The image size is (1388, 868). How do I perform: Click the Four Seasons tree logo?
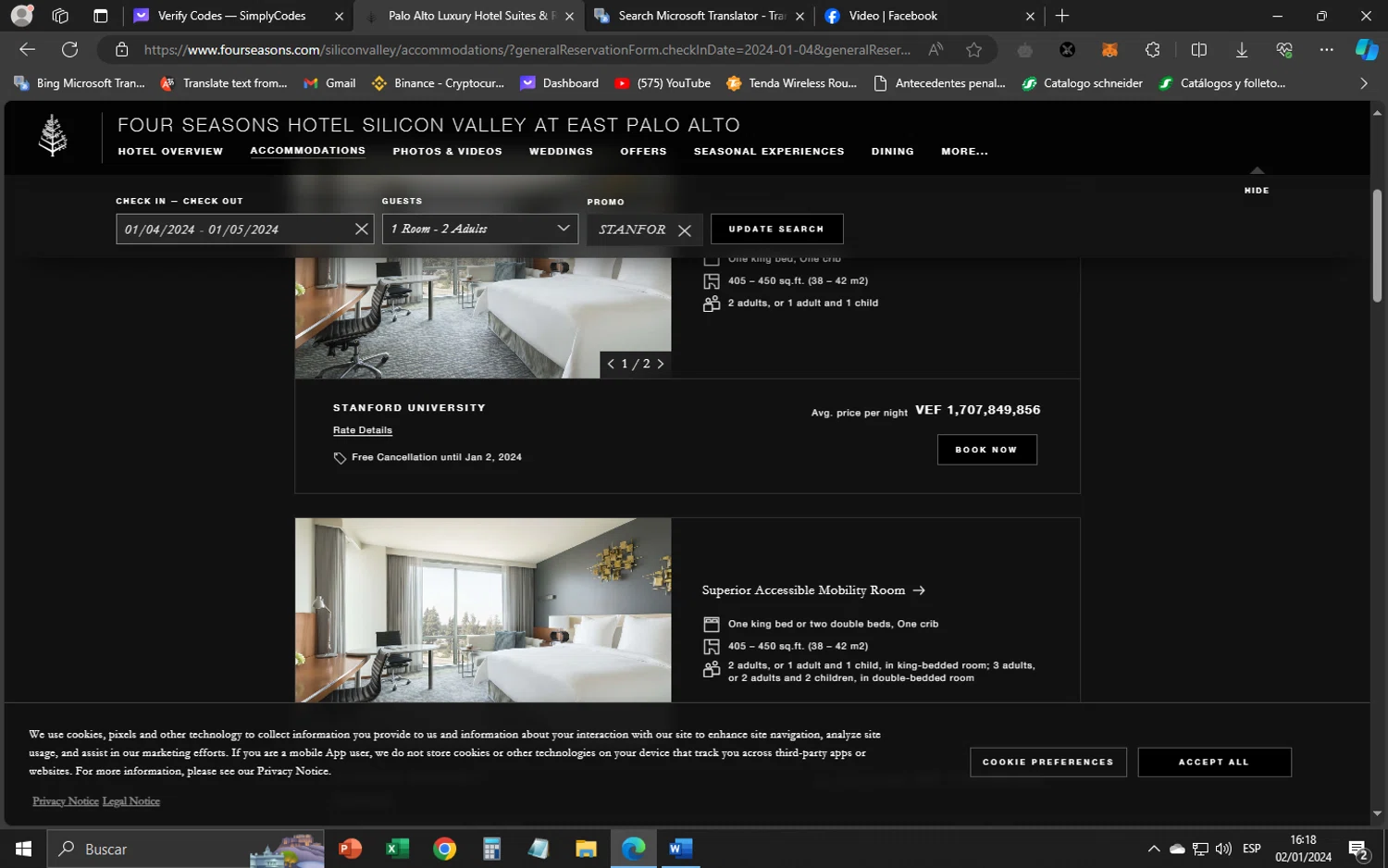(x=53, y=135)
